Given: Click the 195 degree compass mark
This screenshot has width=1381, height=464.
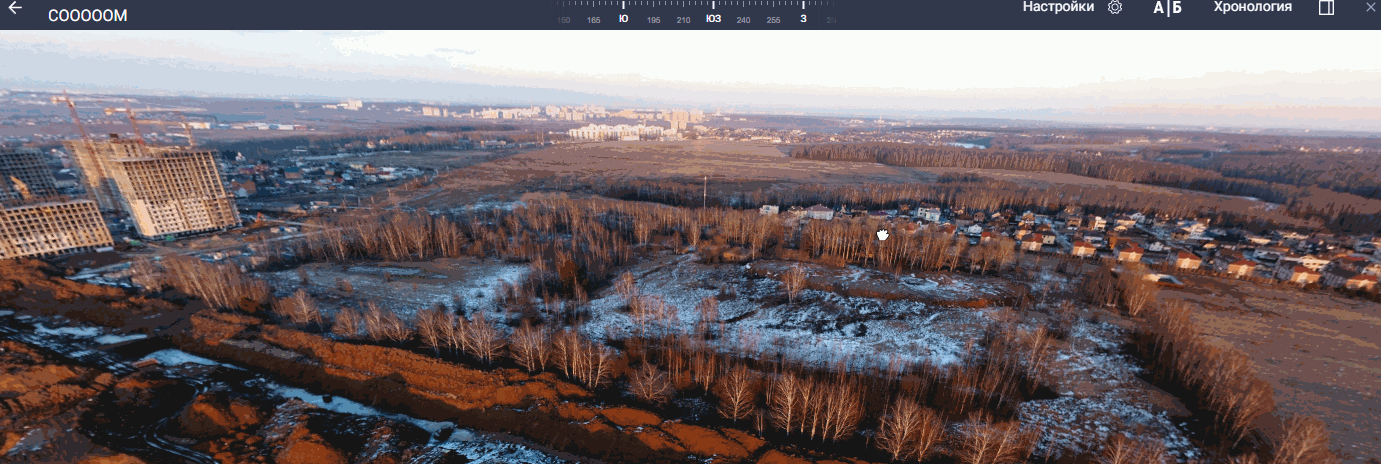Looking at the screenshot, I should pyautogui.click(x=653, y=20).
